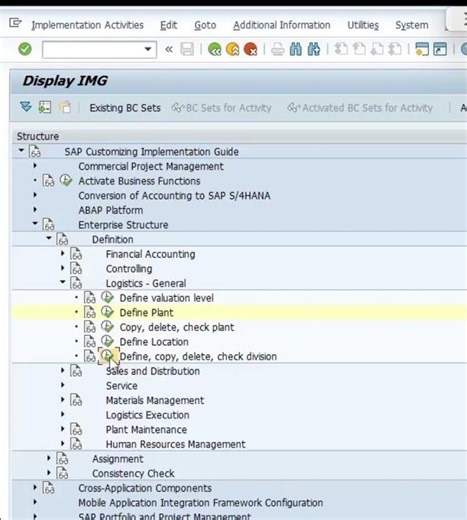Expand ABAP Platform node
467x520 pixels.
pos(35,209)
